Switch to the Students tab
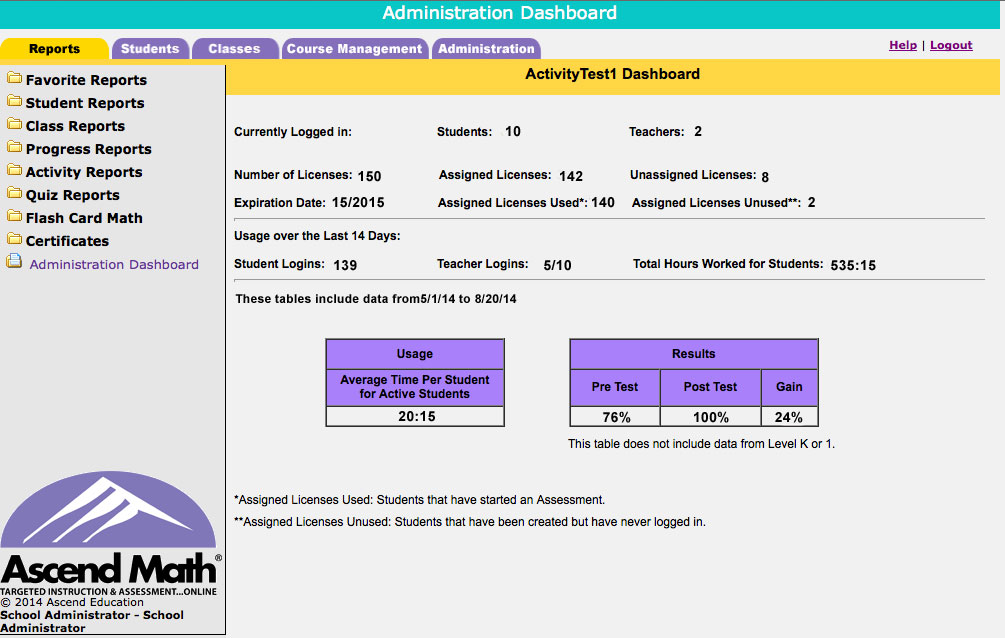 [150, 49]
